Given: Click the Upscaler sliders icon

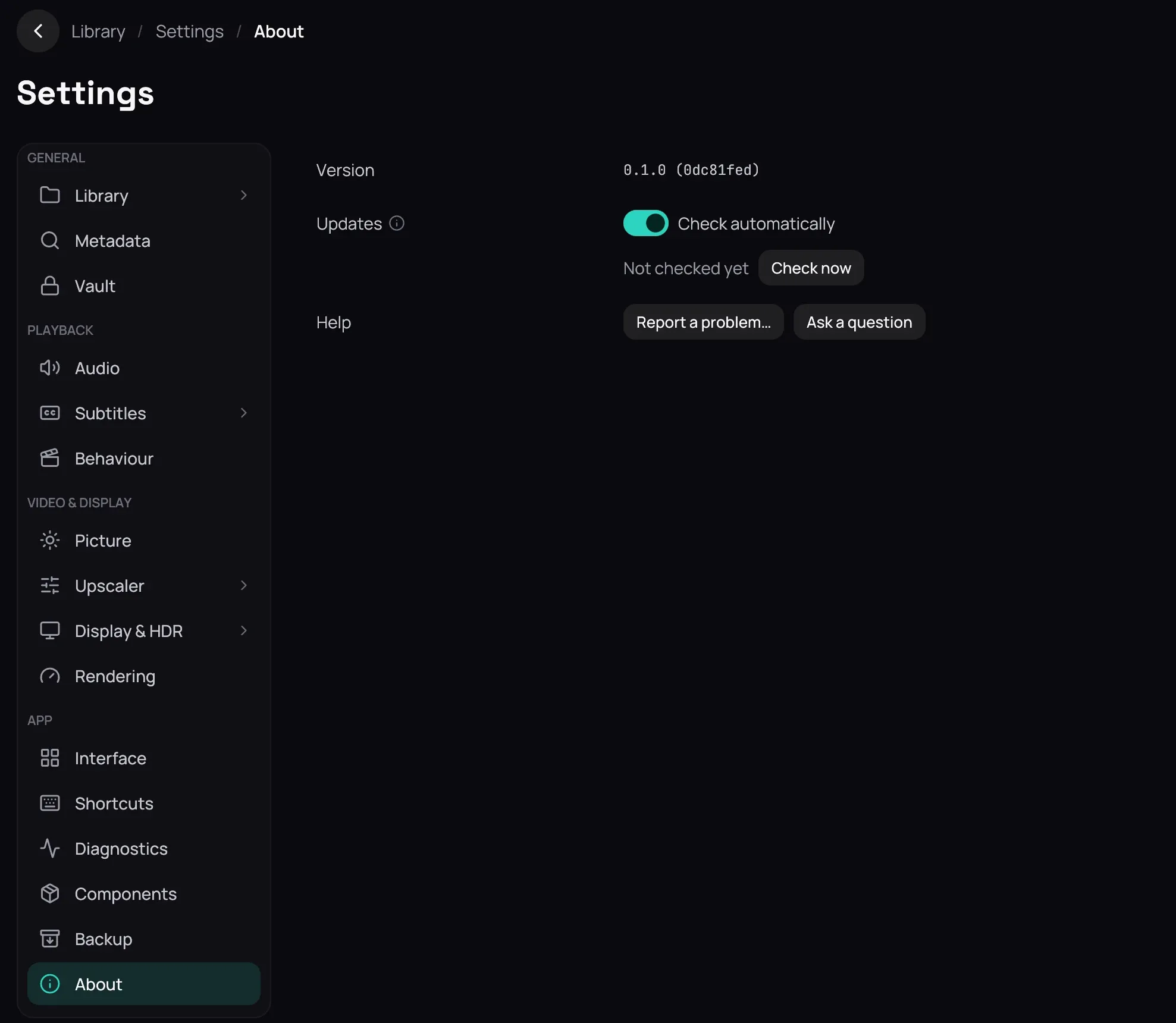Looking at the screenshot, I should coord(50,585).
